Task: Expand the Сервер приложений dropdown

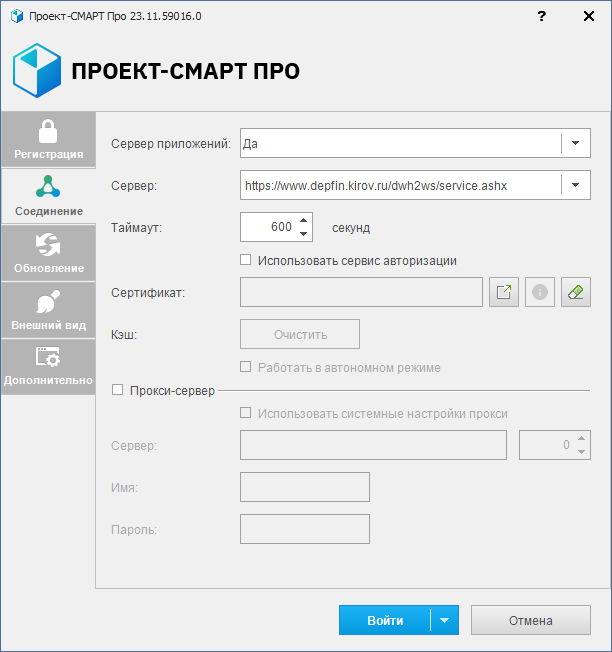Action: point(576,143)
